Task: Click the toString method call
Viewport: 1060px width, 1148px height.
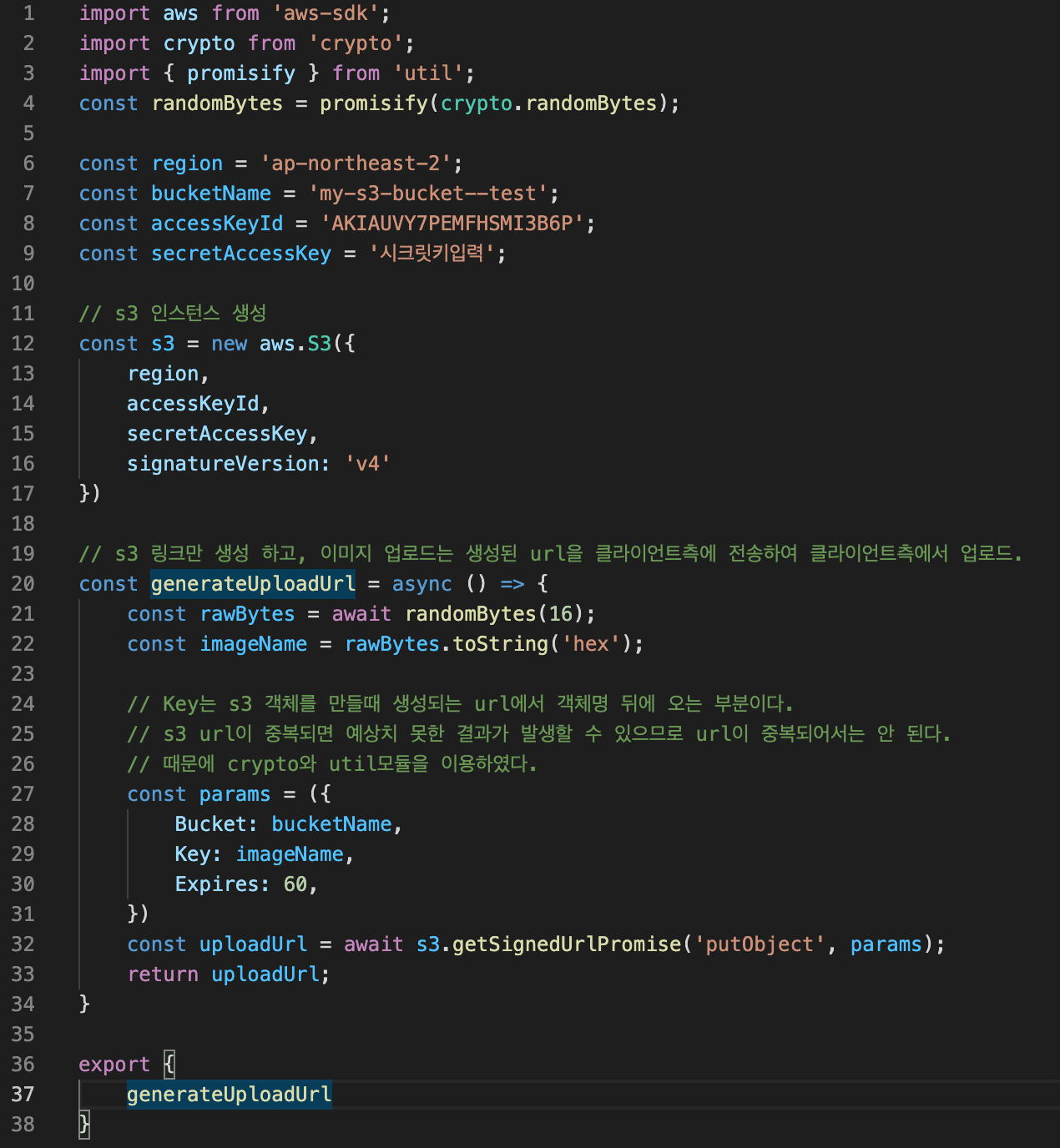Action: click(501, 644)
